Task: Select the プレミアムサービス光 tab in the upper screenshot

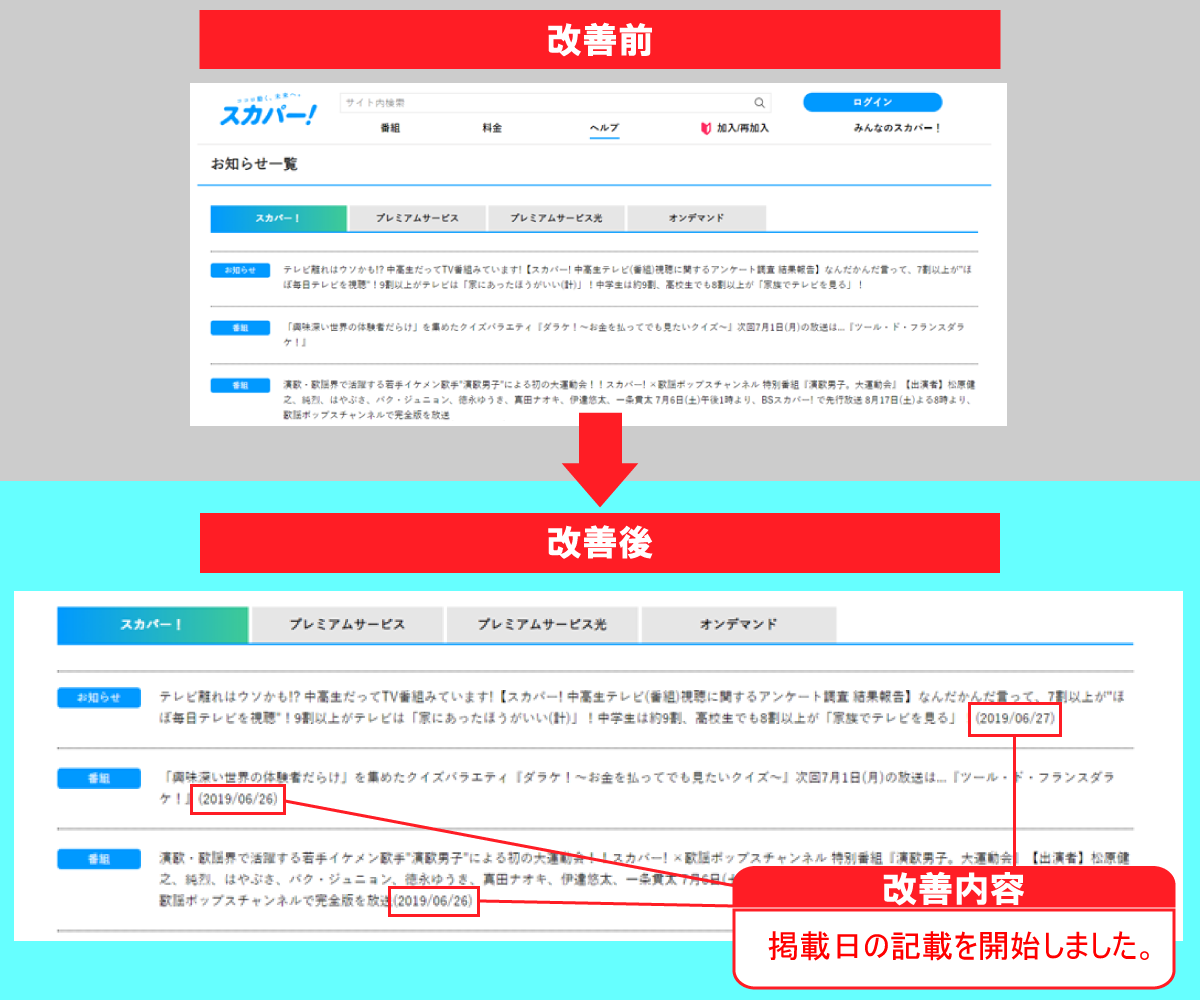Action: 557,218
